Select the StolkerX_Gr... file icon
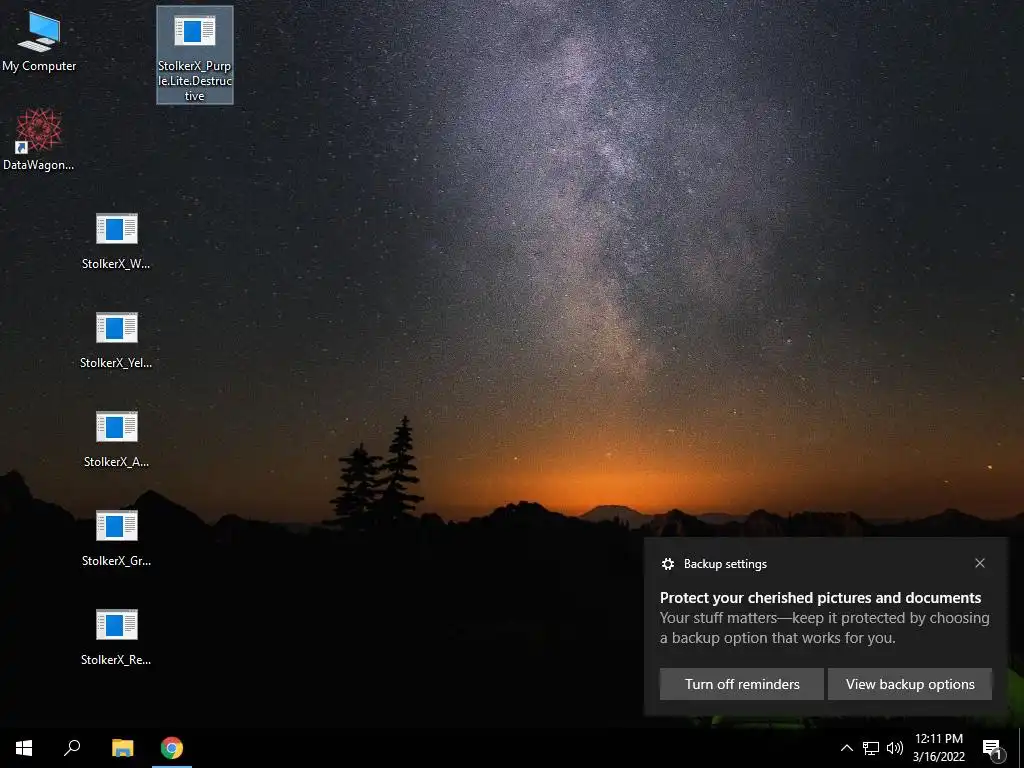This screenshot has height=768, width=1024. point(116,537)
